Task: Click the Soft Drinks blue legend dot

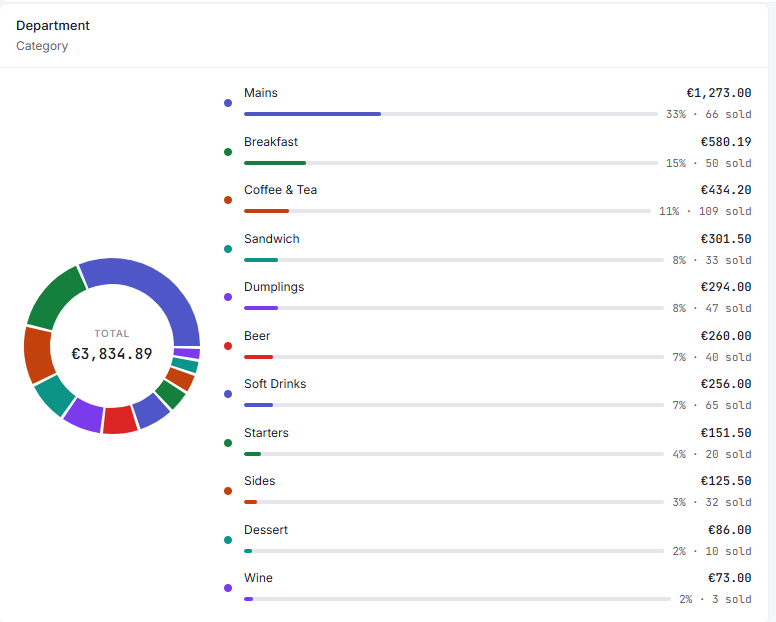Action: coord(228,394)
